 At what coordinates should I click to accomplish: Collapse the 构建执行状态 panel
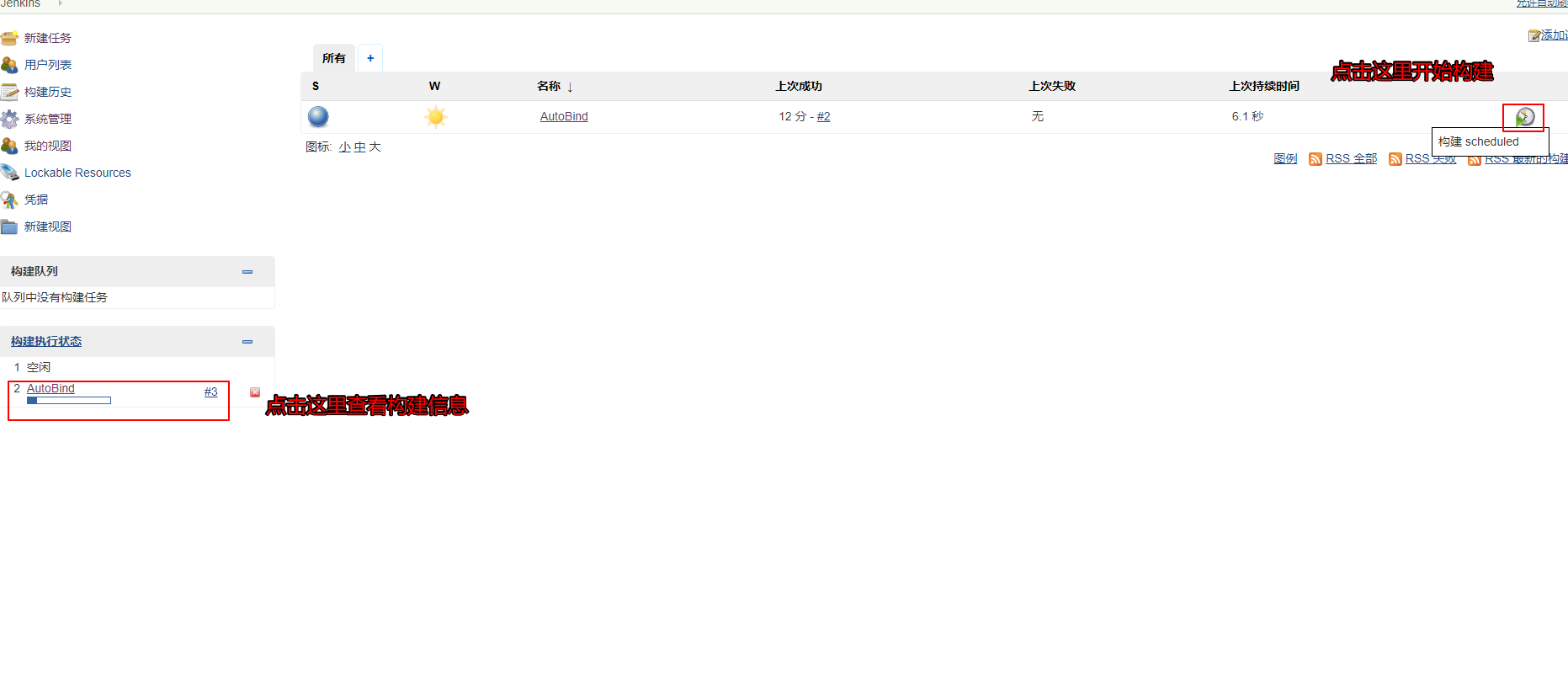point(247,342)
